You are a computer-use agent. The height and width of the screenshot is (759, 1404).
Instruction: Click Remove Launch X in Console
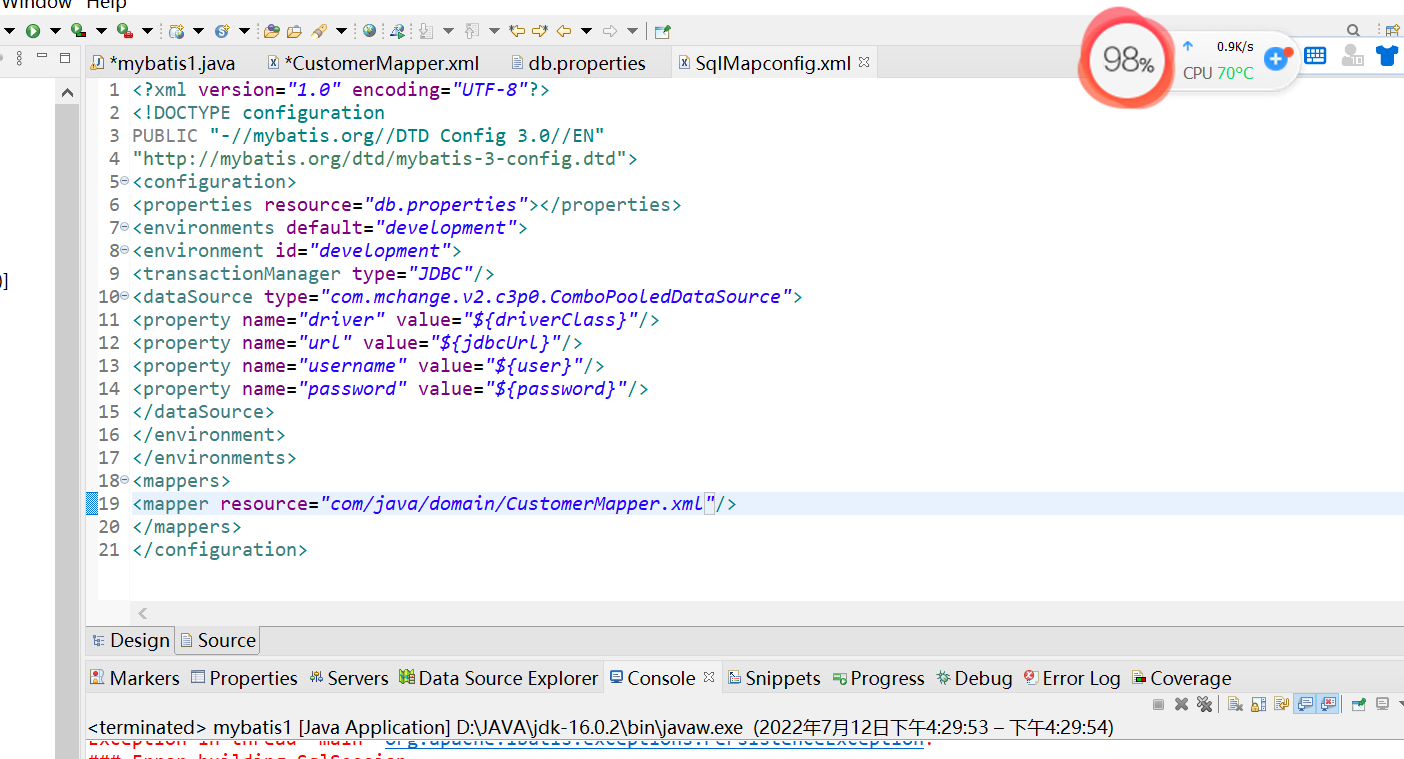point(1181,704)
